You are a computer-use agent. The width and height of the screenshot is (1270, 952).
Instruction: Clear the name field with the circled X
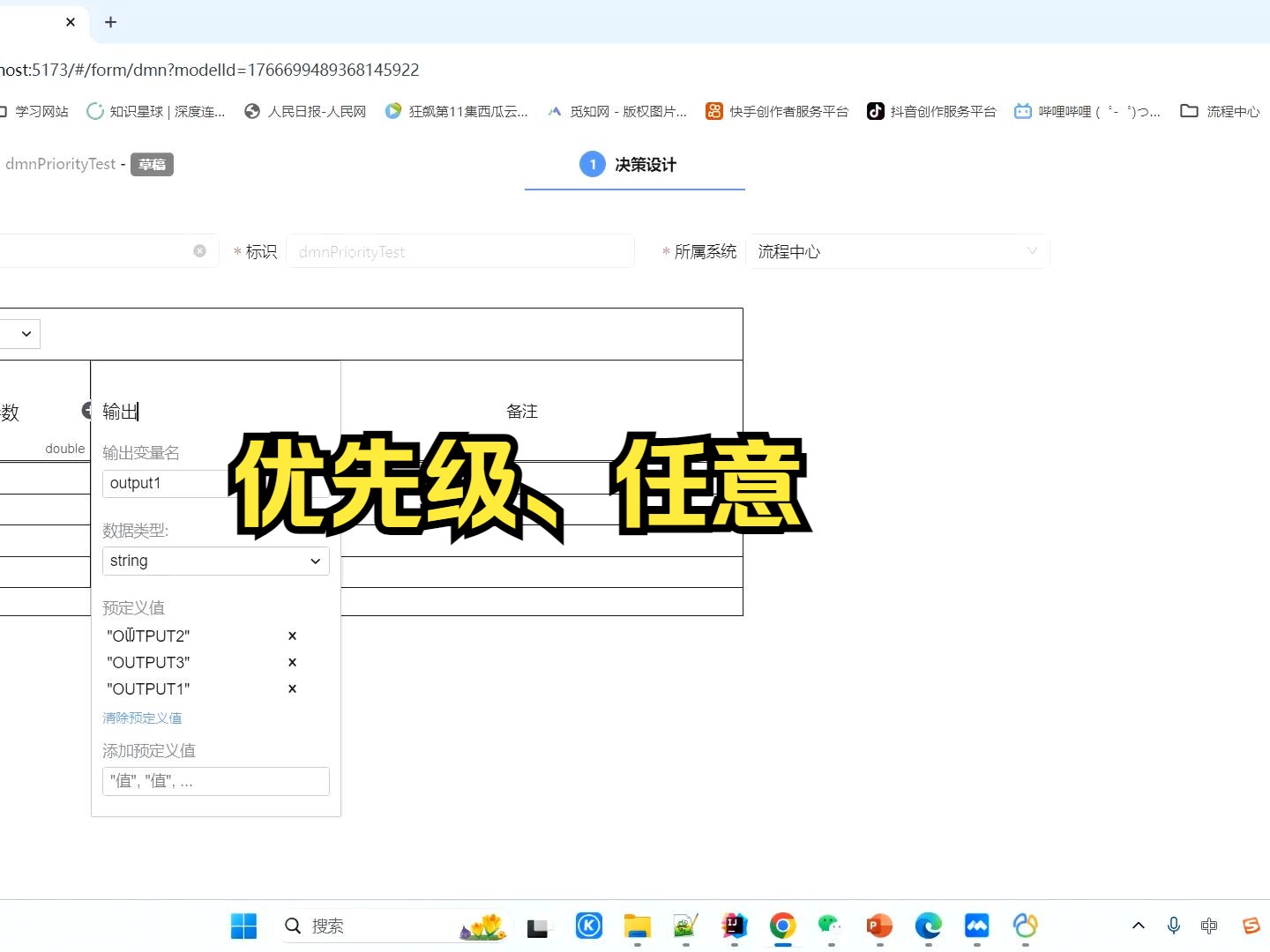(200, 251)
